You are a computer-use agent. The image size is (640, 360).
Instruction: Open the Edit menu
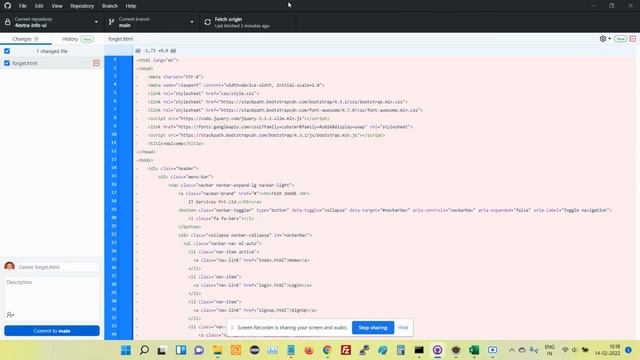[39, 6]
